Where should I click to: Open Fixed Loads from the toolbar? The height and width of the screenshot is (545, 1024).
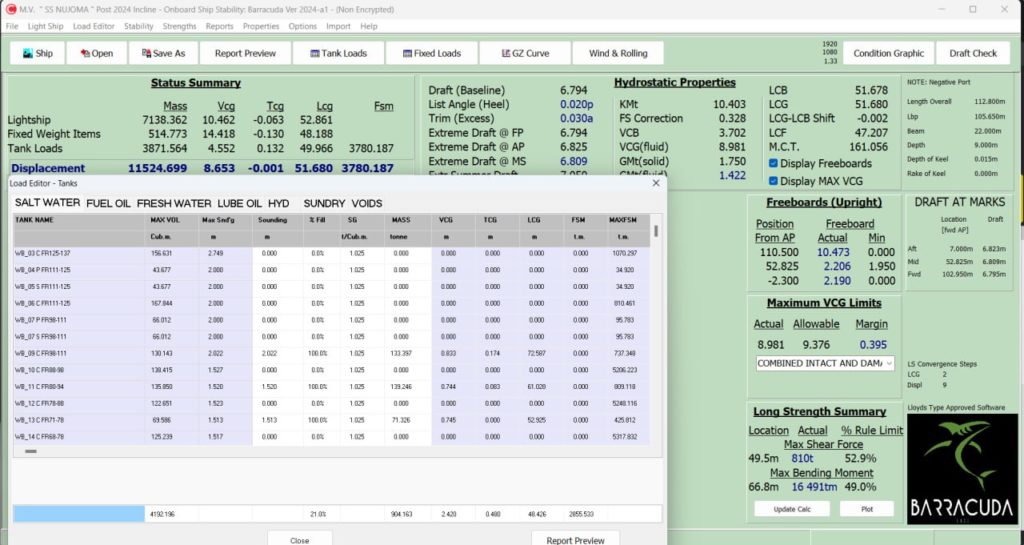pos(432,54)
